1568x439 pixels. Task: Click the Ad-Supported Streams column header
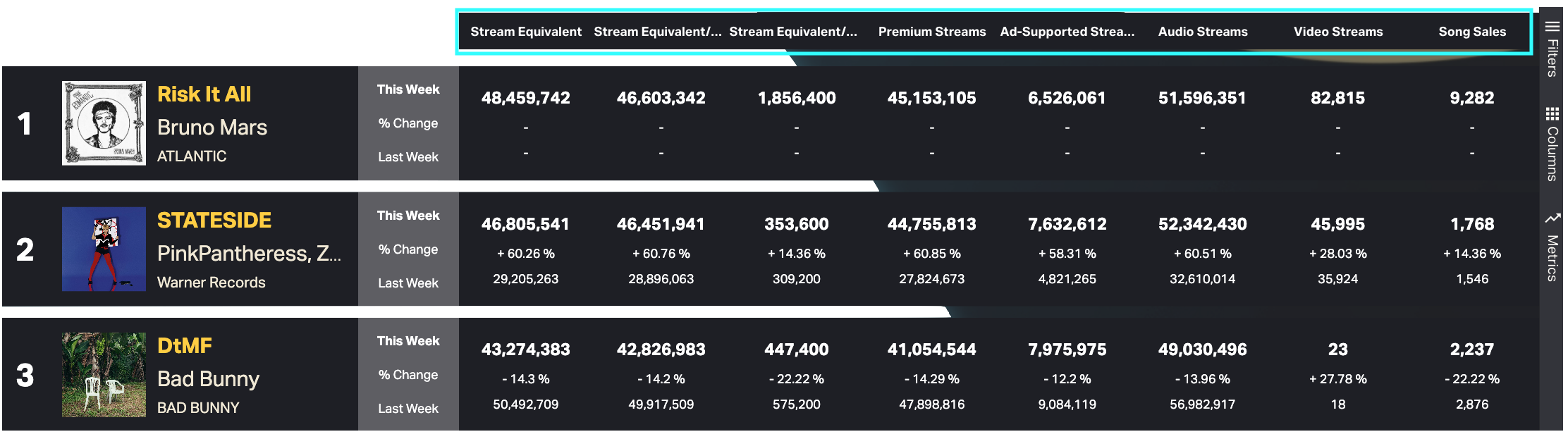pos(1067,32)
